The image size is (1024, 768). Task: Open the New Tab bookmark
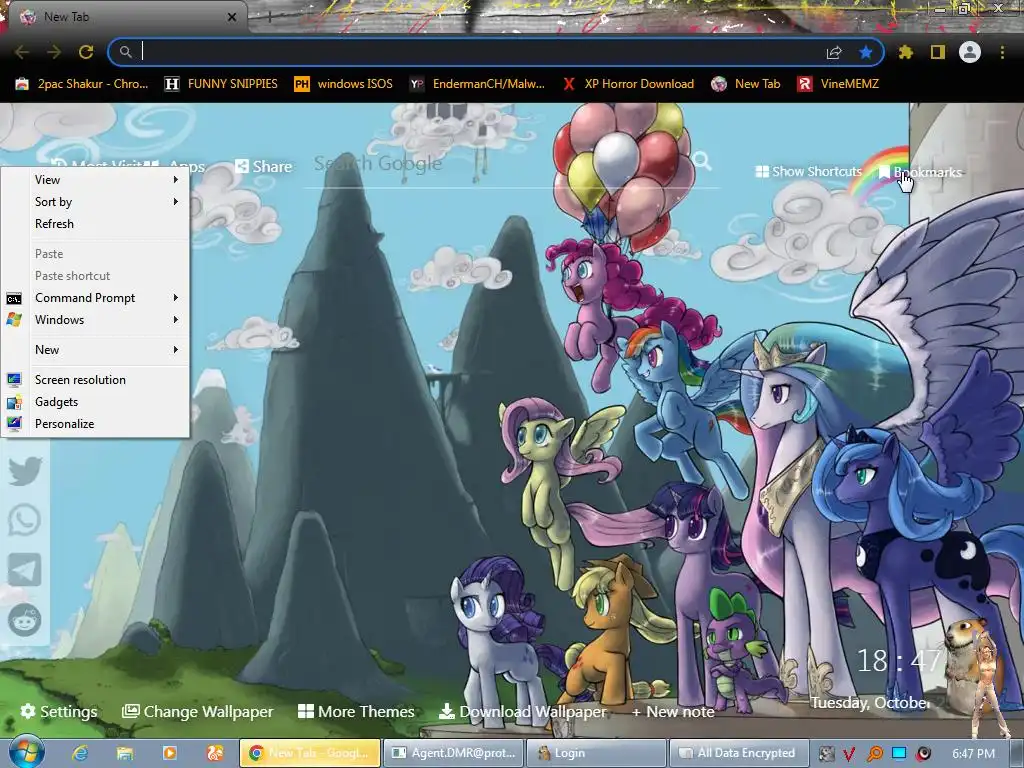coord(746,84)
